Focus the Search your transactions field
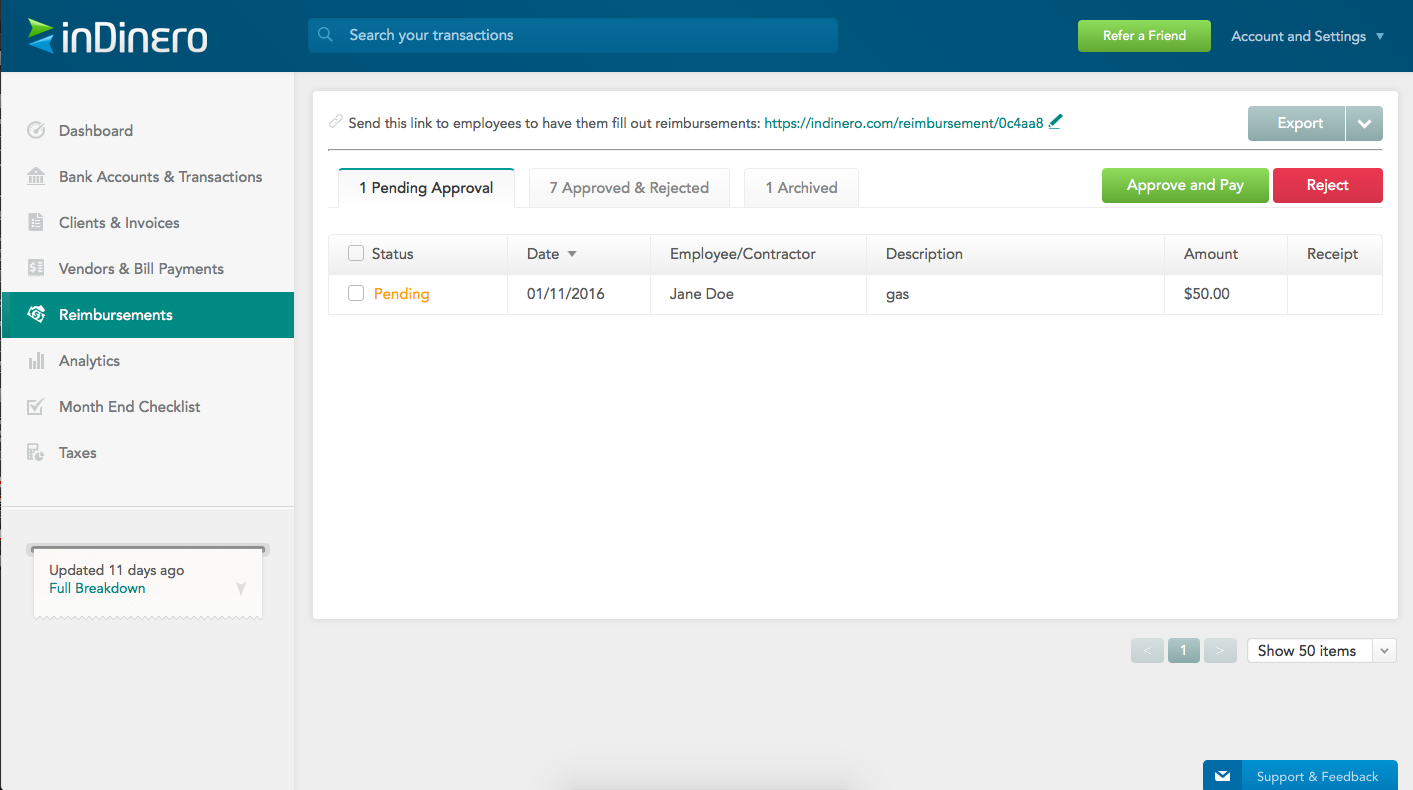This screenshot has width=1413, height=790. pyautogui.click(x=573, y=35)
